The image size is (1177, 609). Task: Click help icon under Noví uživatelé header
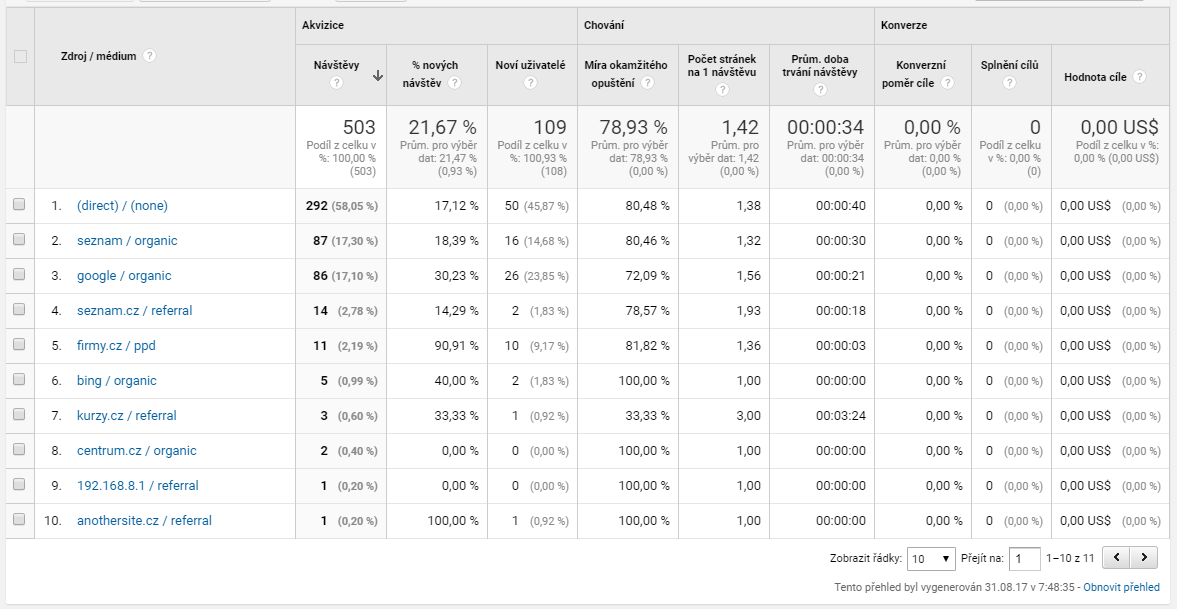pos(531,83)
